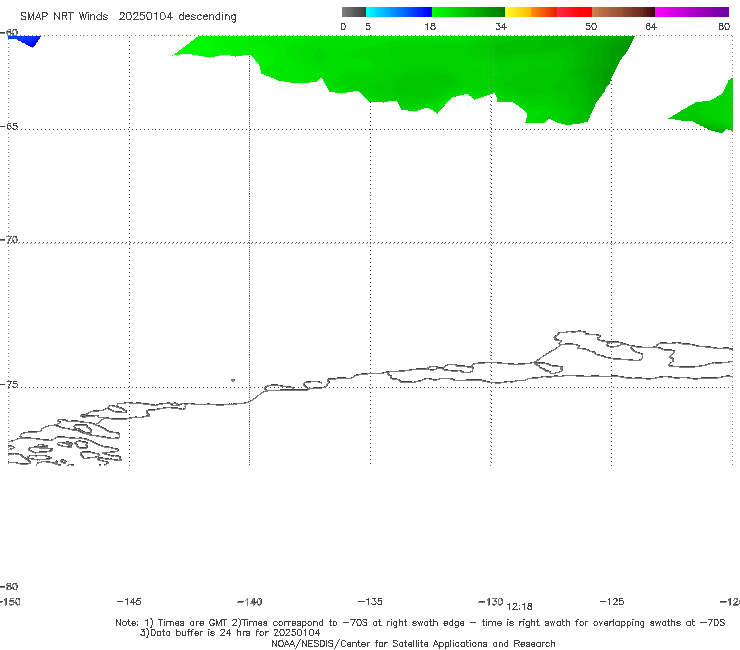This screenshot has width=740, height=650.
Task: Click the swath time stamp "12:18"
Action: (x=519, y=607)
